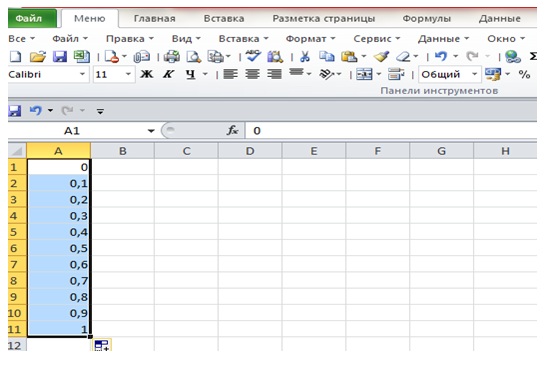Expand the underline style arrow
Viewport: 554px width, 367px height.
(205, 74)
